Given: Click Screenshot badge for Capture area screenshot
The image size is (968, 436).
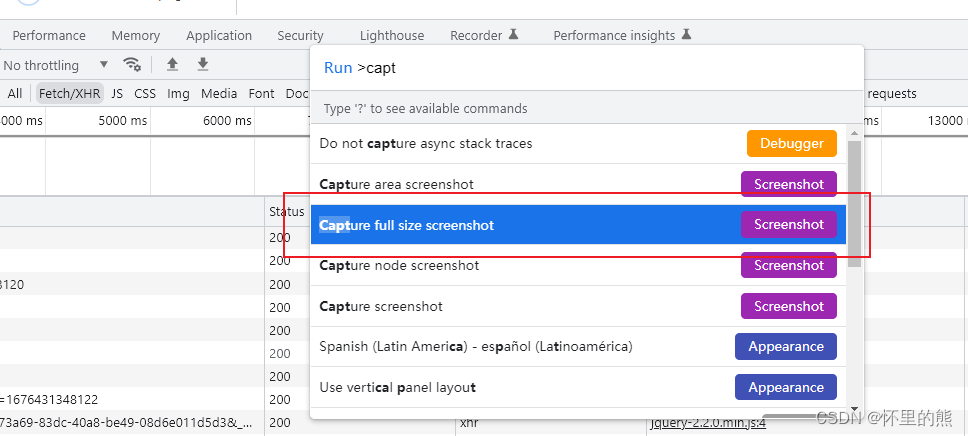Looking at the screenshot, I should [x=789, y=184].
